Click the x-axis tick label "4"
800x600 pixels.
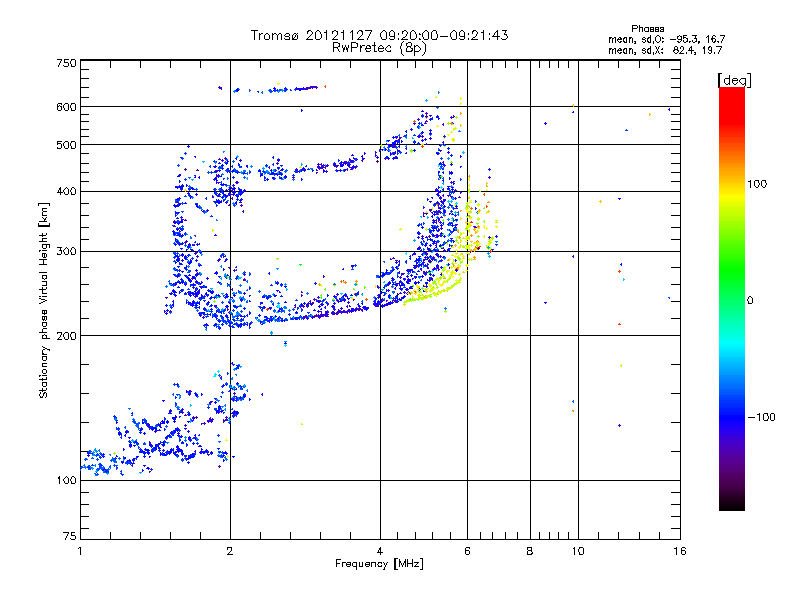point(380,551)
